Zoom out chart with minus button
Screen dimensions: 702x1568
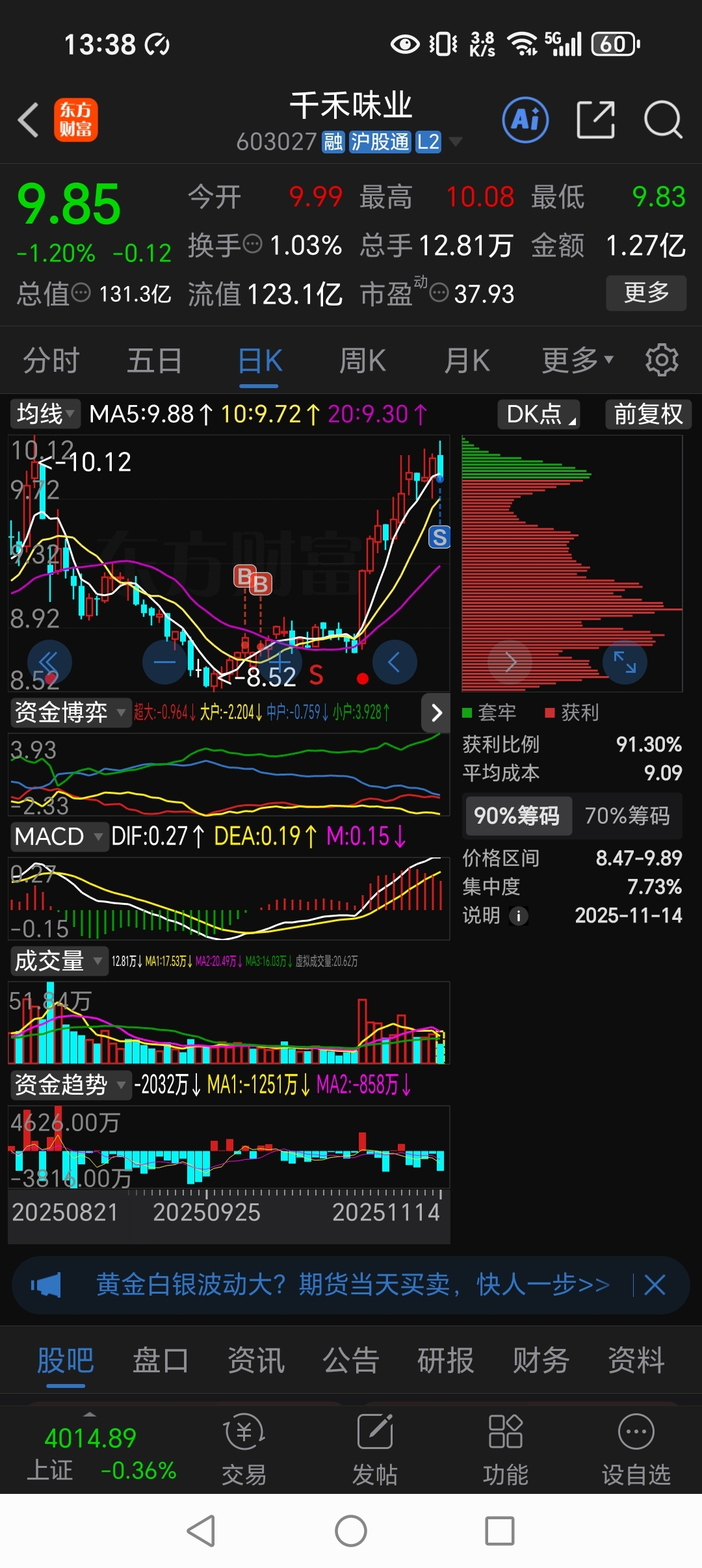[x=164, y=662]
